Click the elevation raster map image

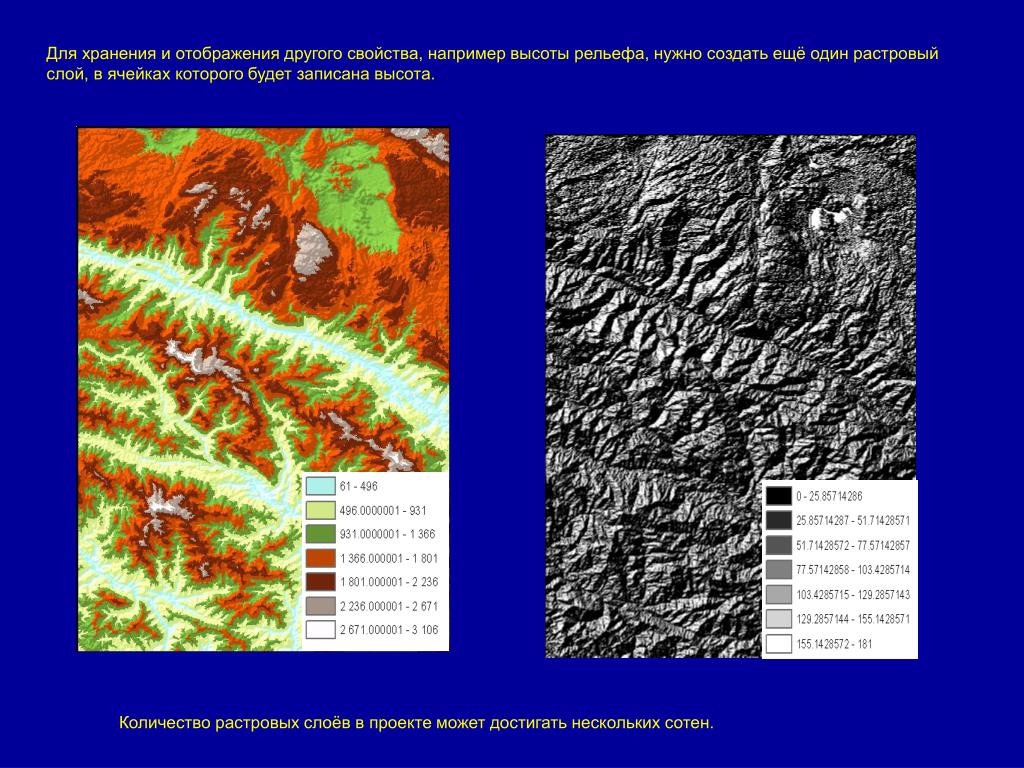[263, 389]
